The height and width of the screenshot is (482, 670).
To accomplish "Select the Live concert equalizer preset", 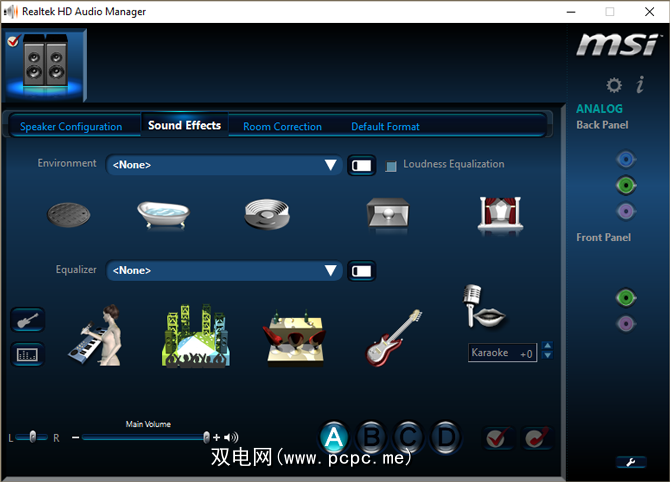I will [x=196, y=335].
